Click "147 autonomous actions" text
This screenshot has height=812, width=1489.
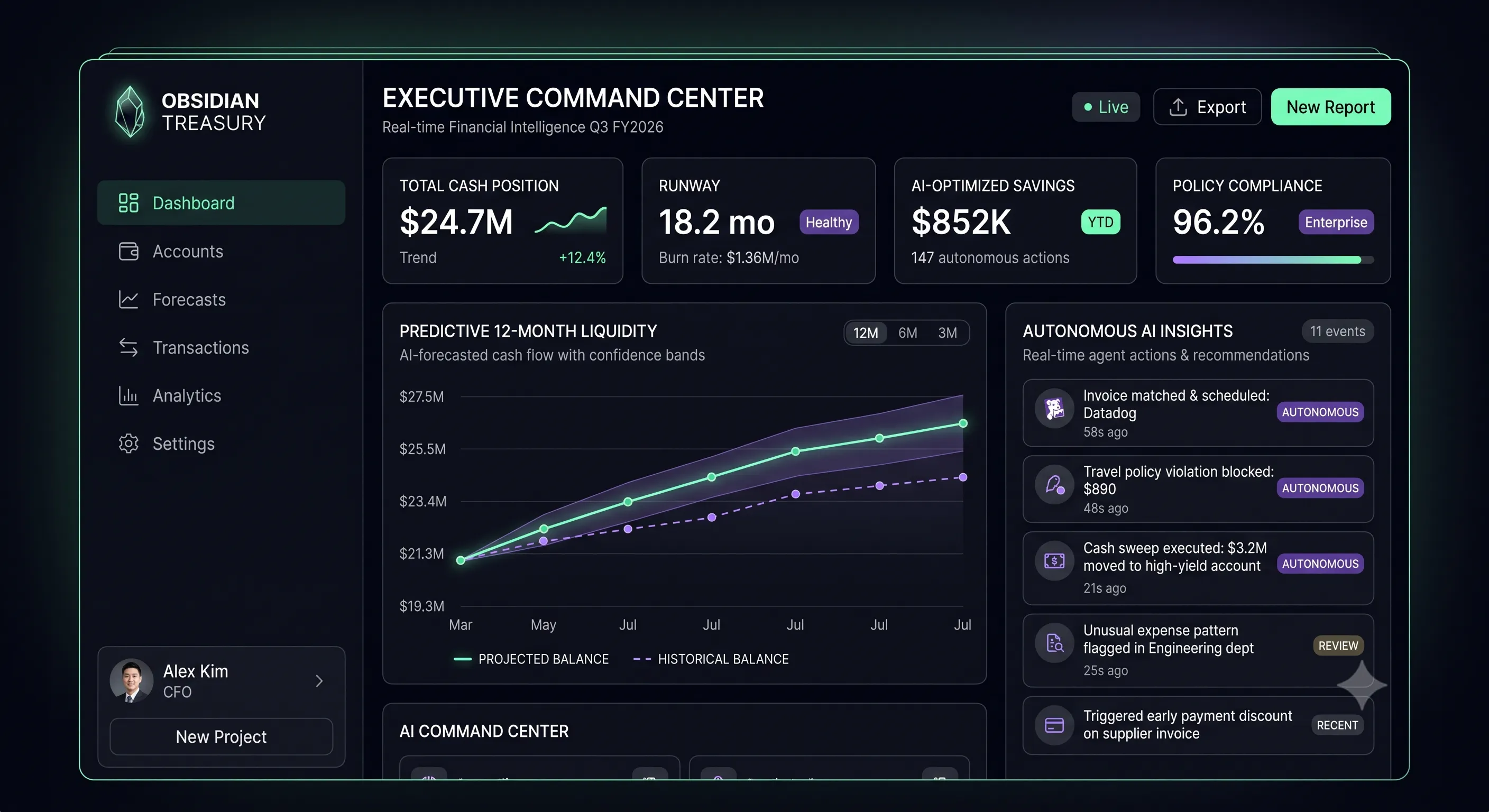(x=990, y=258)
